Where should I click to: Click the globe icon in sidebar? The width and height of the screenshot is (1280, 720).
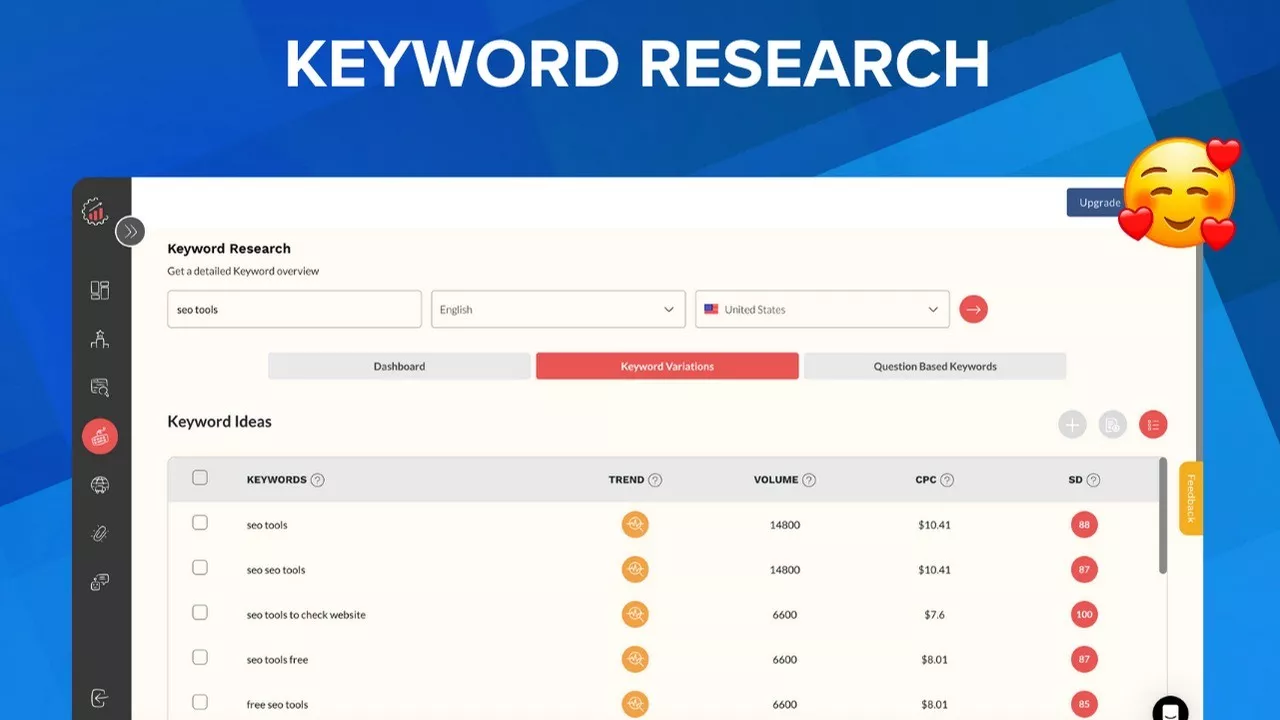click(100, 485)
